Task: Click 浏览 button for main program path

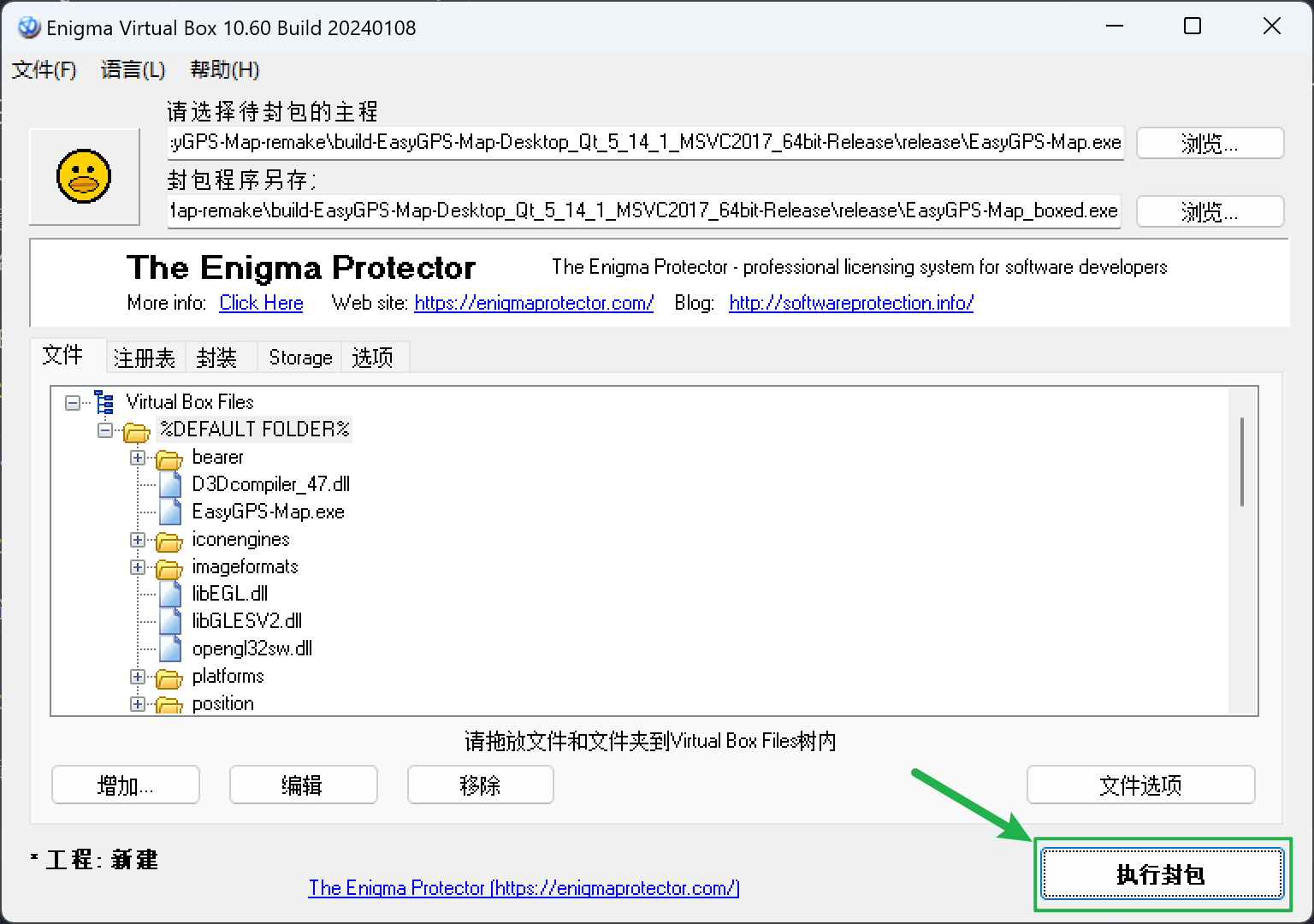Action: [1210, 143]
